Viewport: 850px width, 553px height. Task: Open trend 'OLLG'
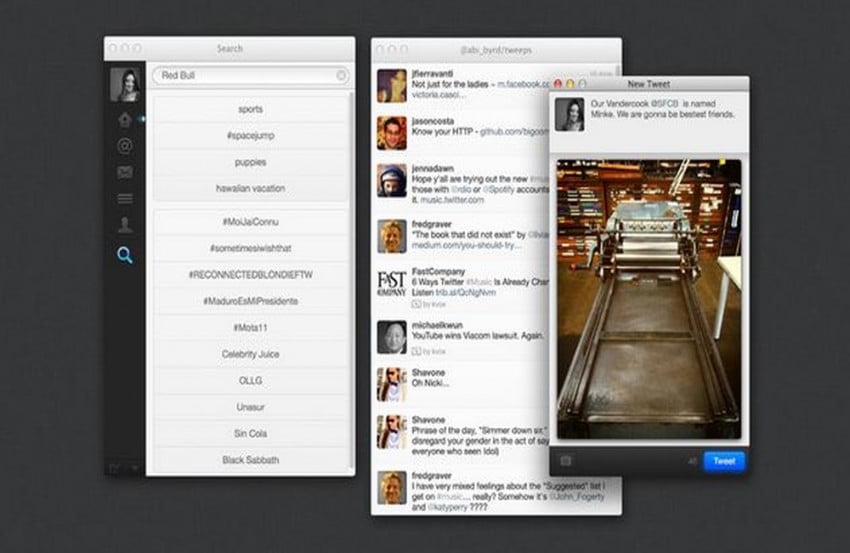click(250, 381)
